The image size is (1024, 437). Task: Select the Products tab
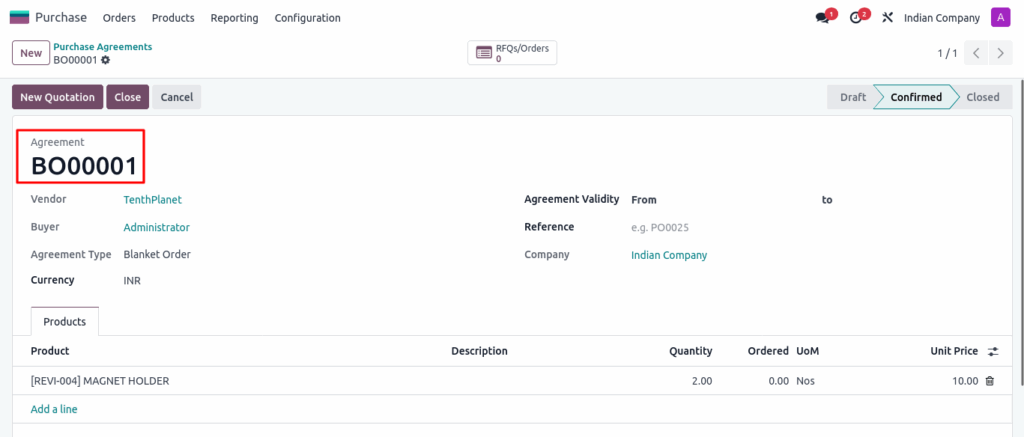click(65, 321)
